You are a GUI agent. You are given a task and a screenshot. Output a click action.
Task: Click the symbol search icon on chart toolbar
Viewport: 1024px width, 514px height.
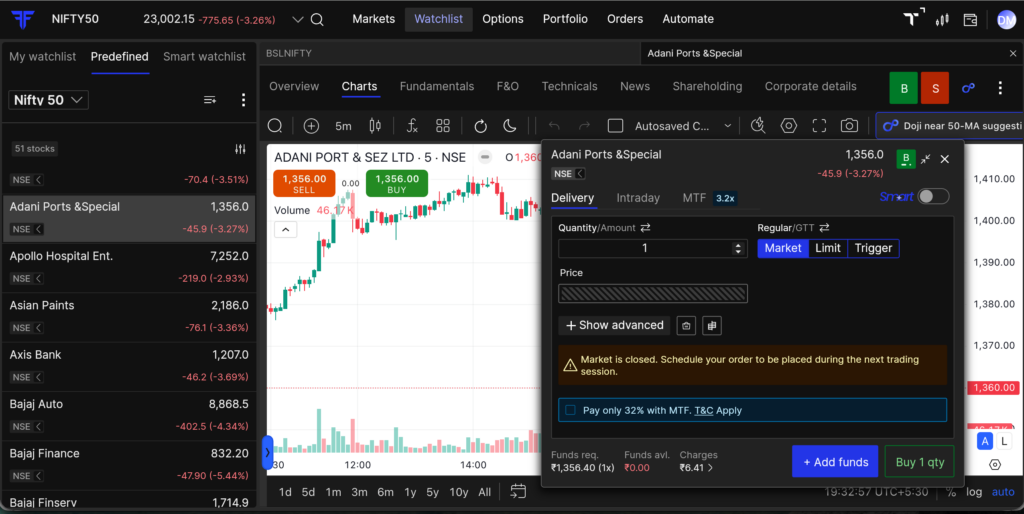pos(275,125)
